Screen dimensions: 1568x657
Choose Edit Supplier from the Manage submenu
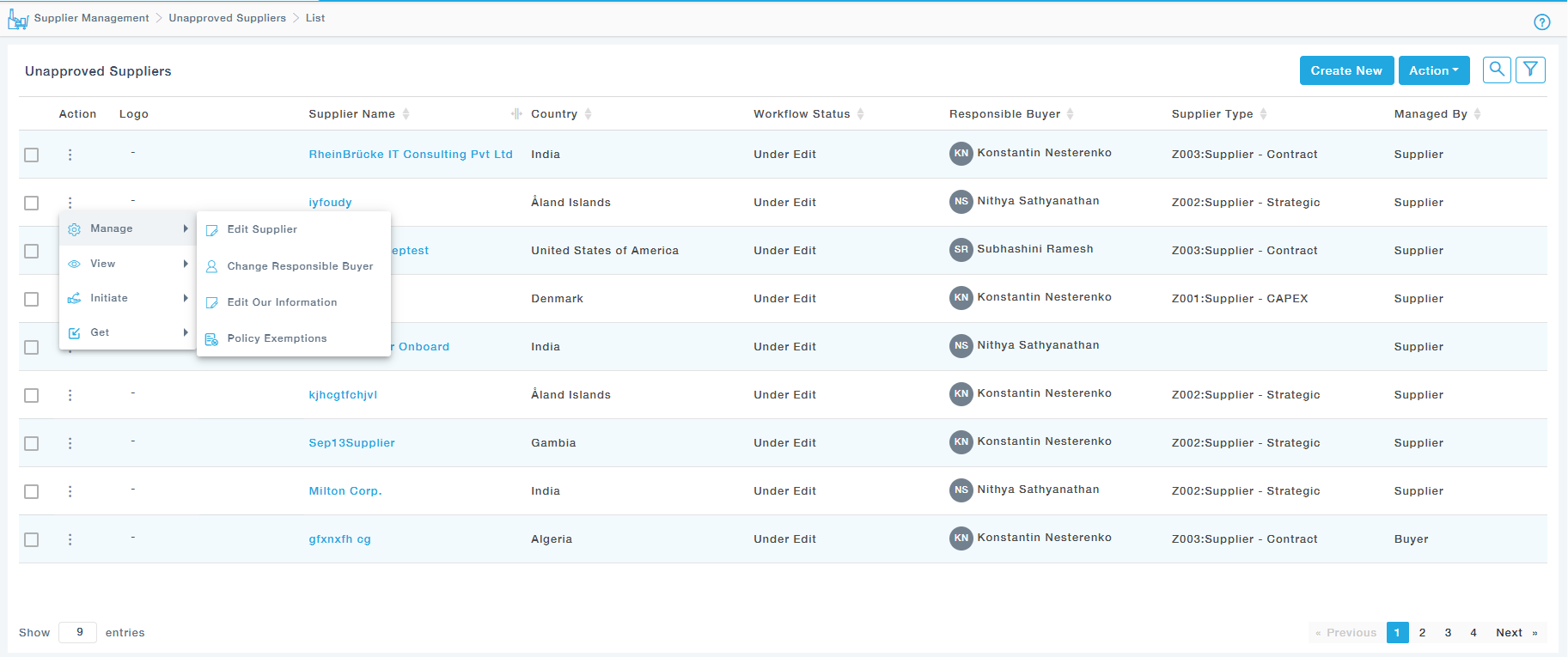tap(262, 229)
